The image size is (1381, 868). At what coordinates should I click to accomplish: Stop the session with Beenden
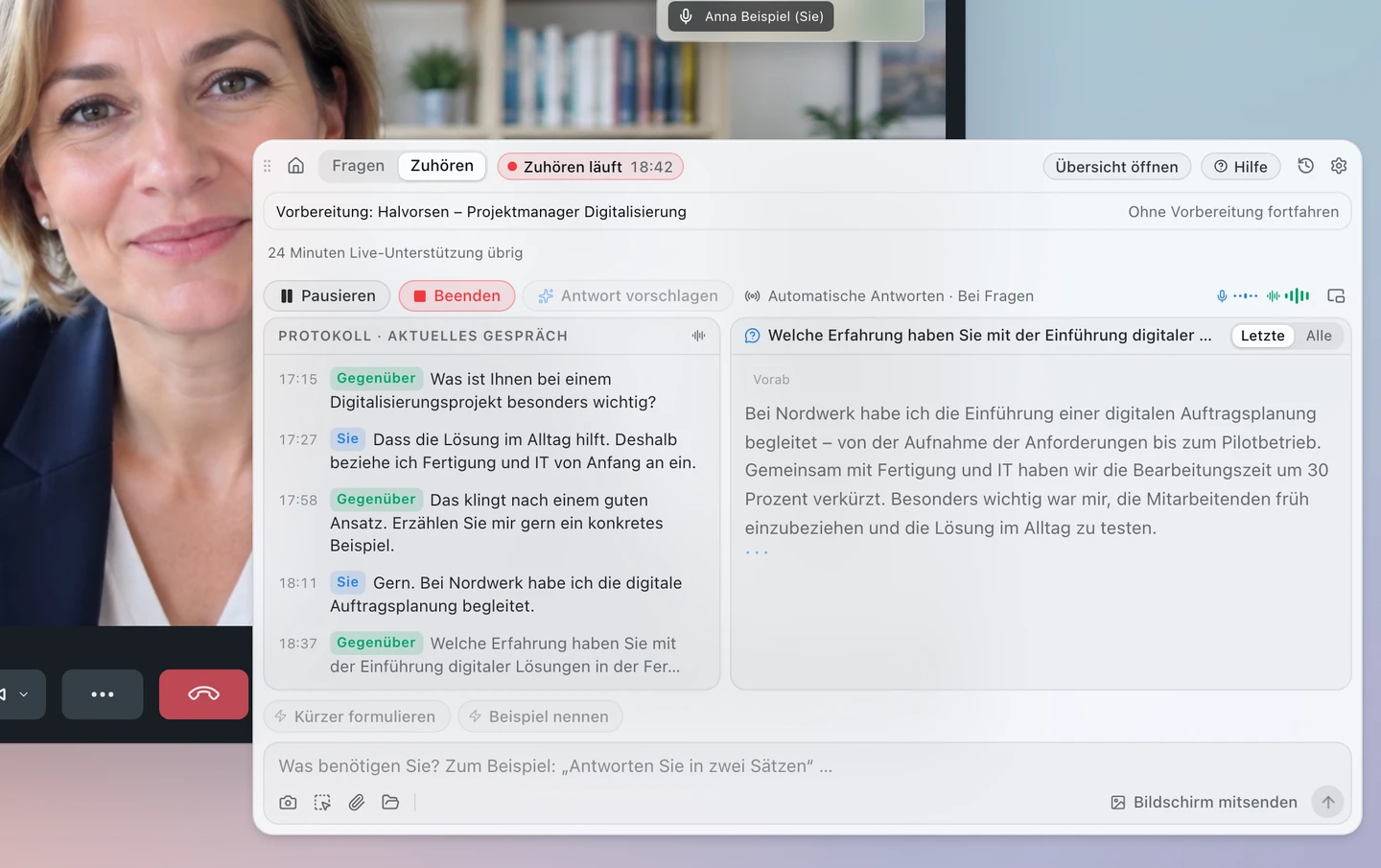(456, 295)
